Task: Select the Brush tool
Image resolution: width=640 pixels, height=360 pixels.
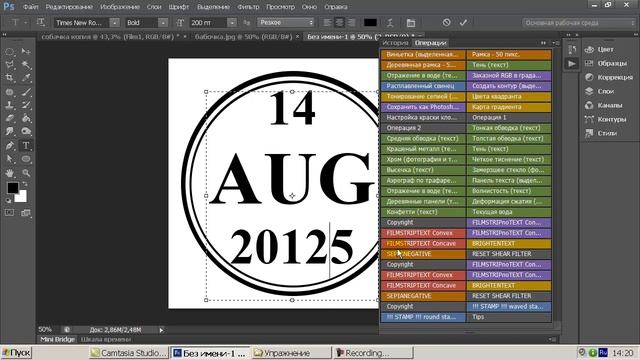Action: [26, 92]
